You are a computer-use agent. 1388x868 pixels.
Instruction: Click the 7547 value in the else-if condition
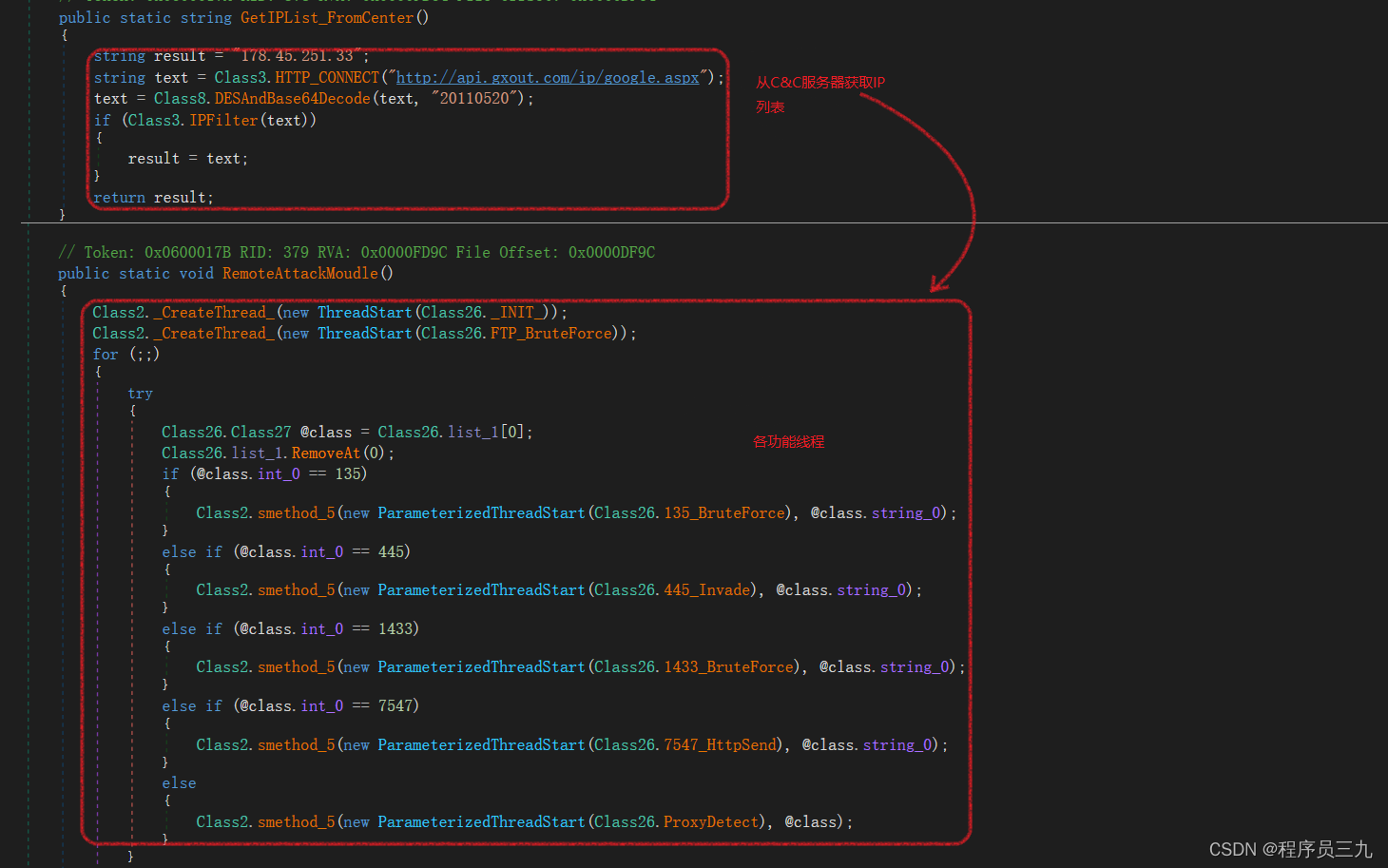(395, 706)
